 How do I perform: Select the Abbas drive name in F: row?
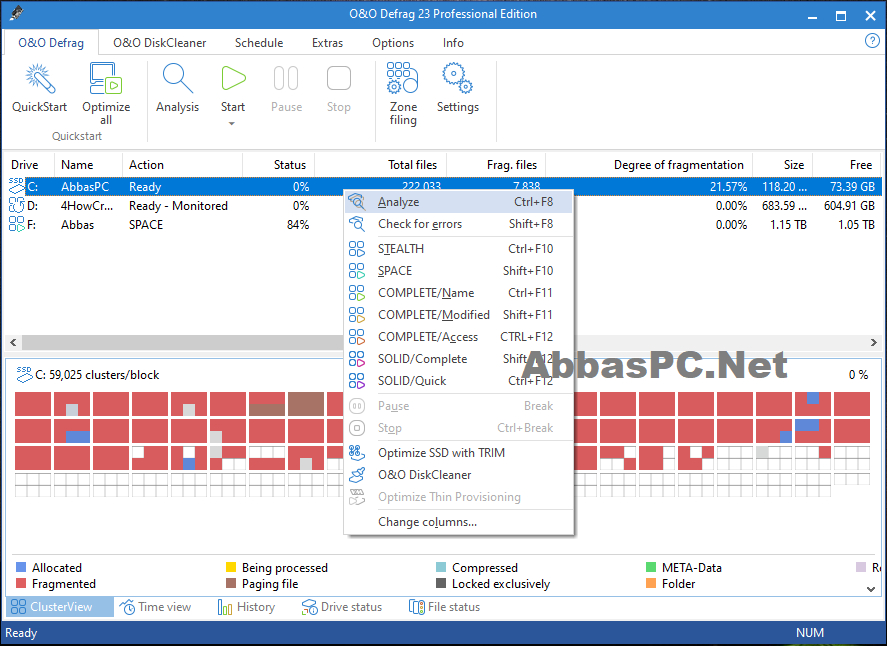(x=77, y=225)
